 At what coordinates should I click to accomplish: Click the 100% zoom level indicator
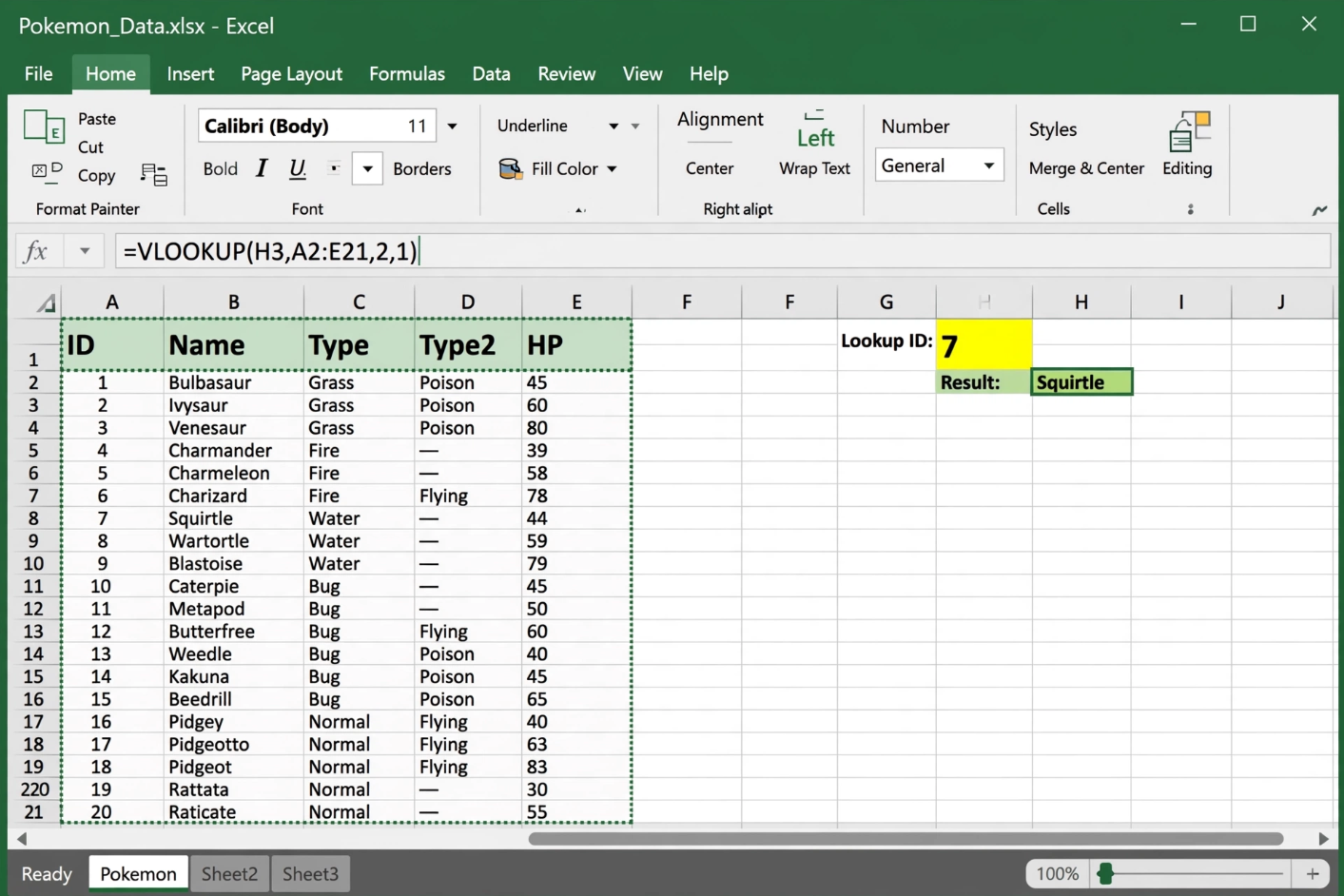pos(1057,873)
